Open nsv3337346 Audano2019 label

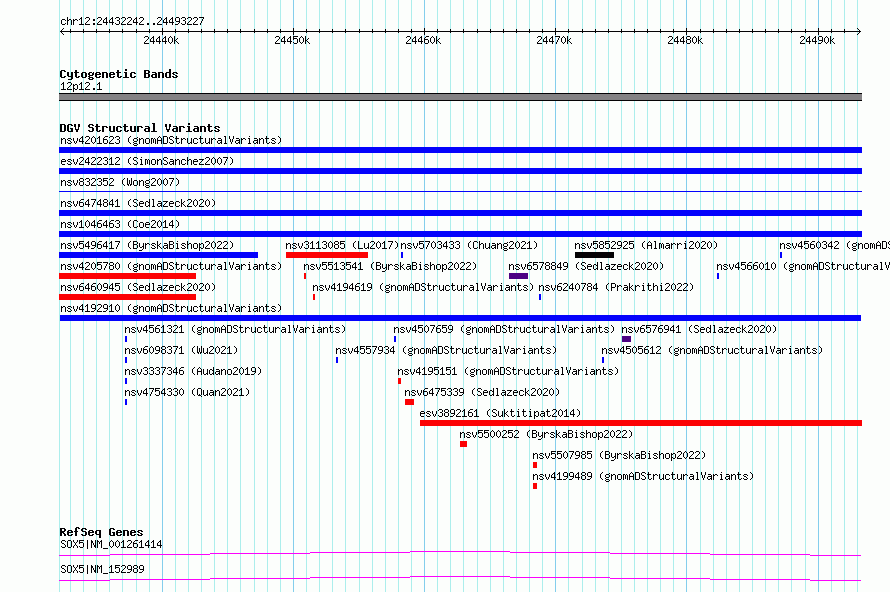click(193, 371)
